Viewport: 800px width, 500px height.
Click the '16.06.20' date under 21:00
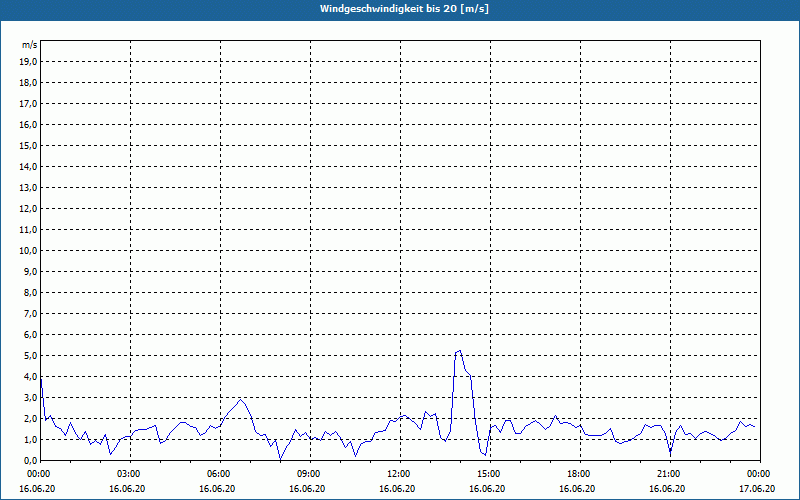(x=667, y=489)
